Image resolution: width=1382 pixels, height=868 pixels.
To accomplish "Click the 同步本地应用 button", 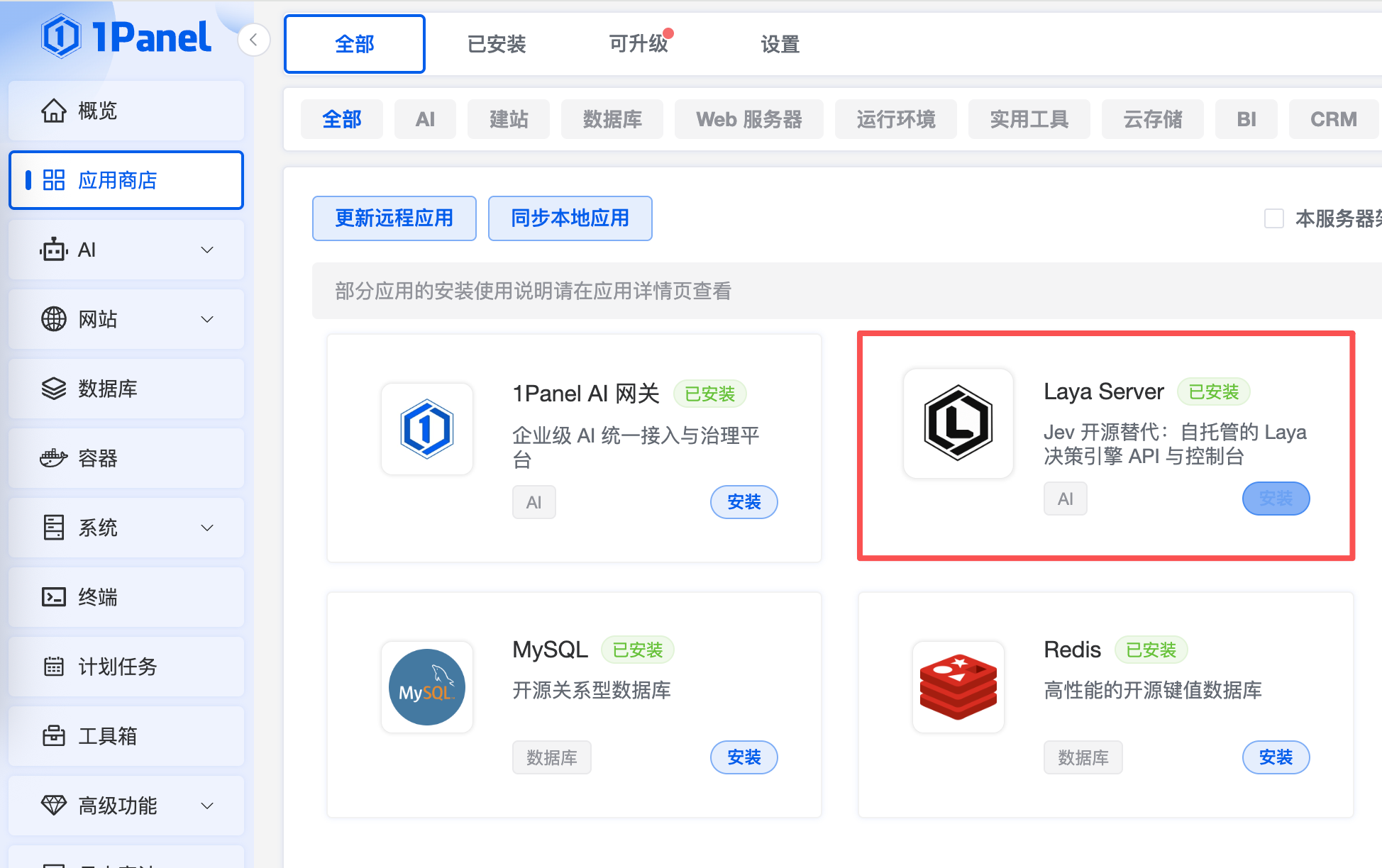I will pyautogui.click(x=570, y=218).
